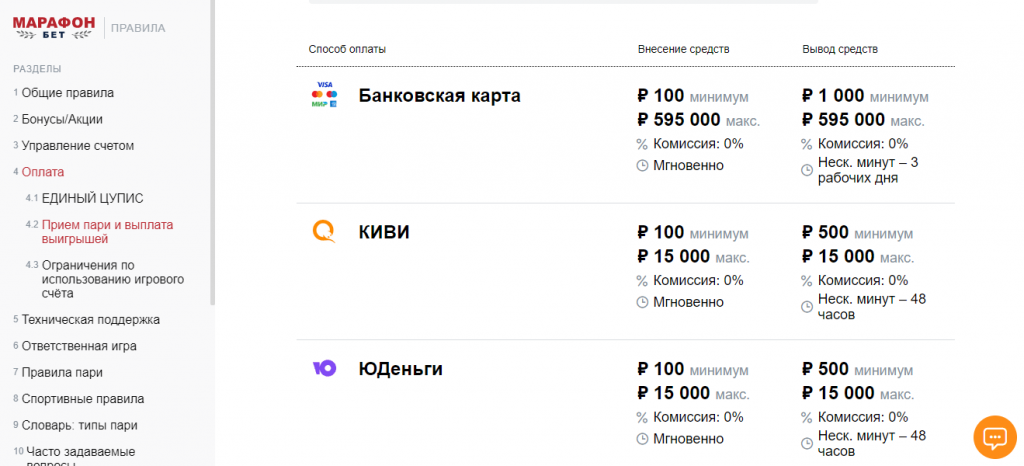1024x466 pixels.
Task: Navigate to Техническая поддержка
Action: 90,320
